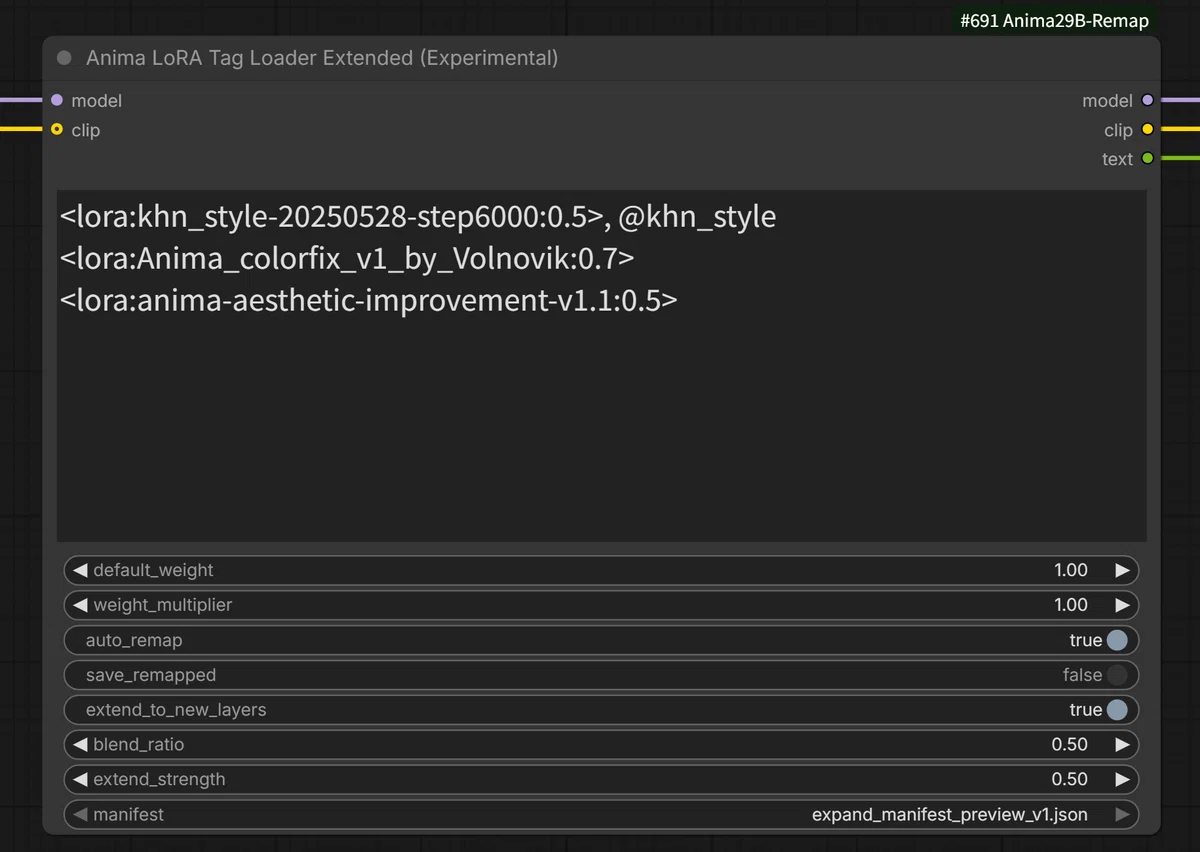This screenshot has width=1200, height=852.
Task: Click the #691 Anima29B-Remap badge
Action: pos(1054,20)
